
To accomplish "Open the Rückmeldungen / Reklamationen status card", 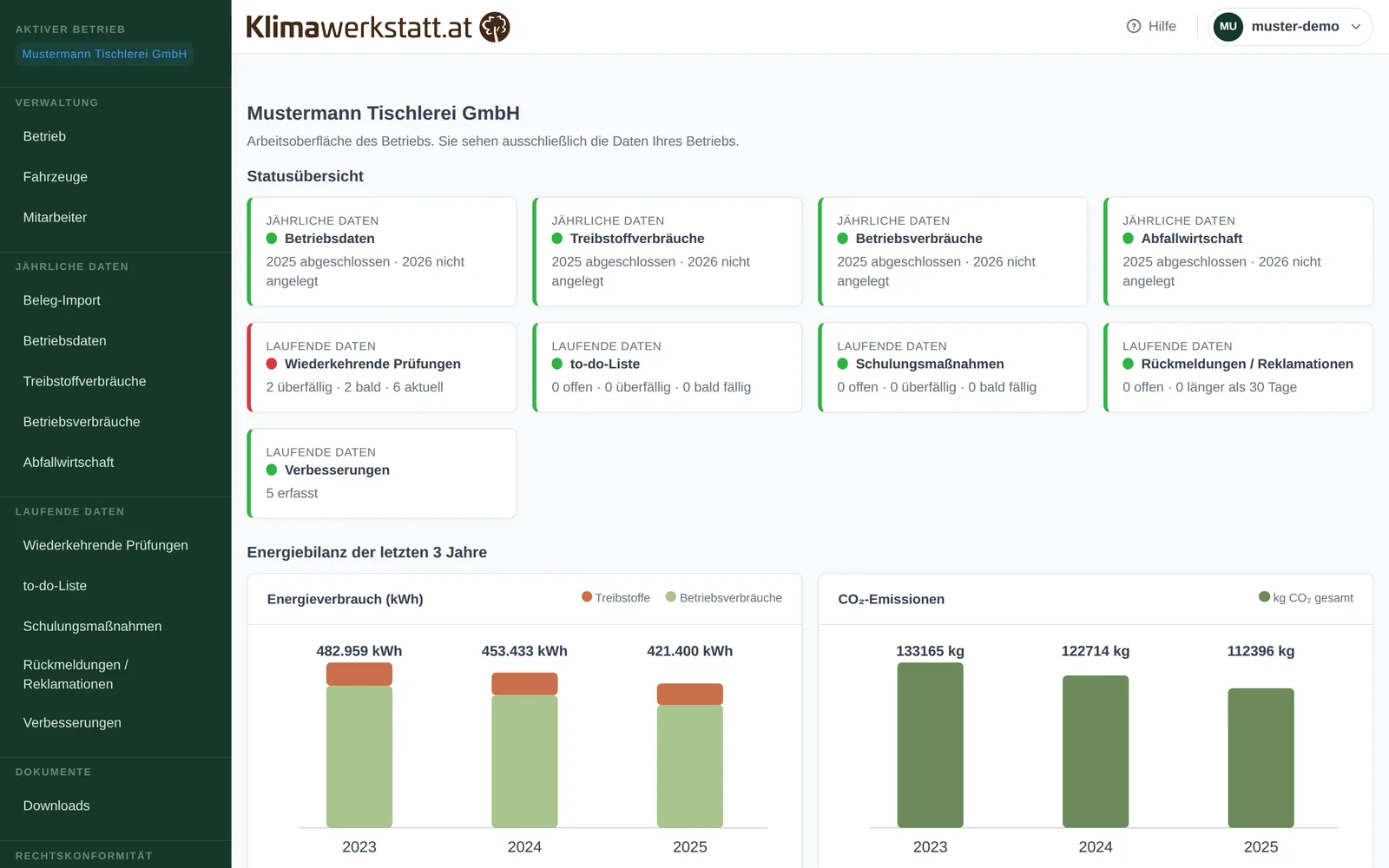I will coord(1238,367).
